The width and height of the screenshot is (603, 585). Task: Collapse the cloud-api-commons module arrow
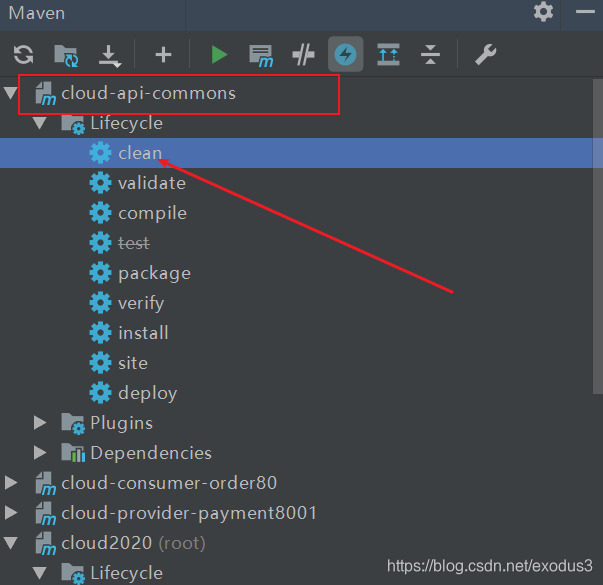pyautogui.click(x=11, y=93)
